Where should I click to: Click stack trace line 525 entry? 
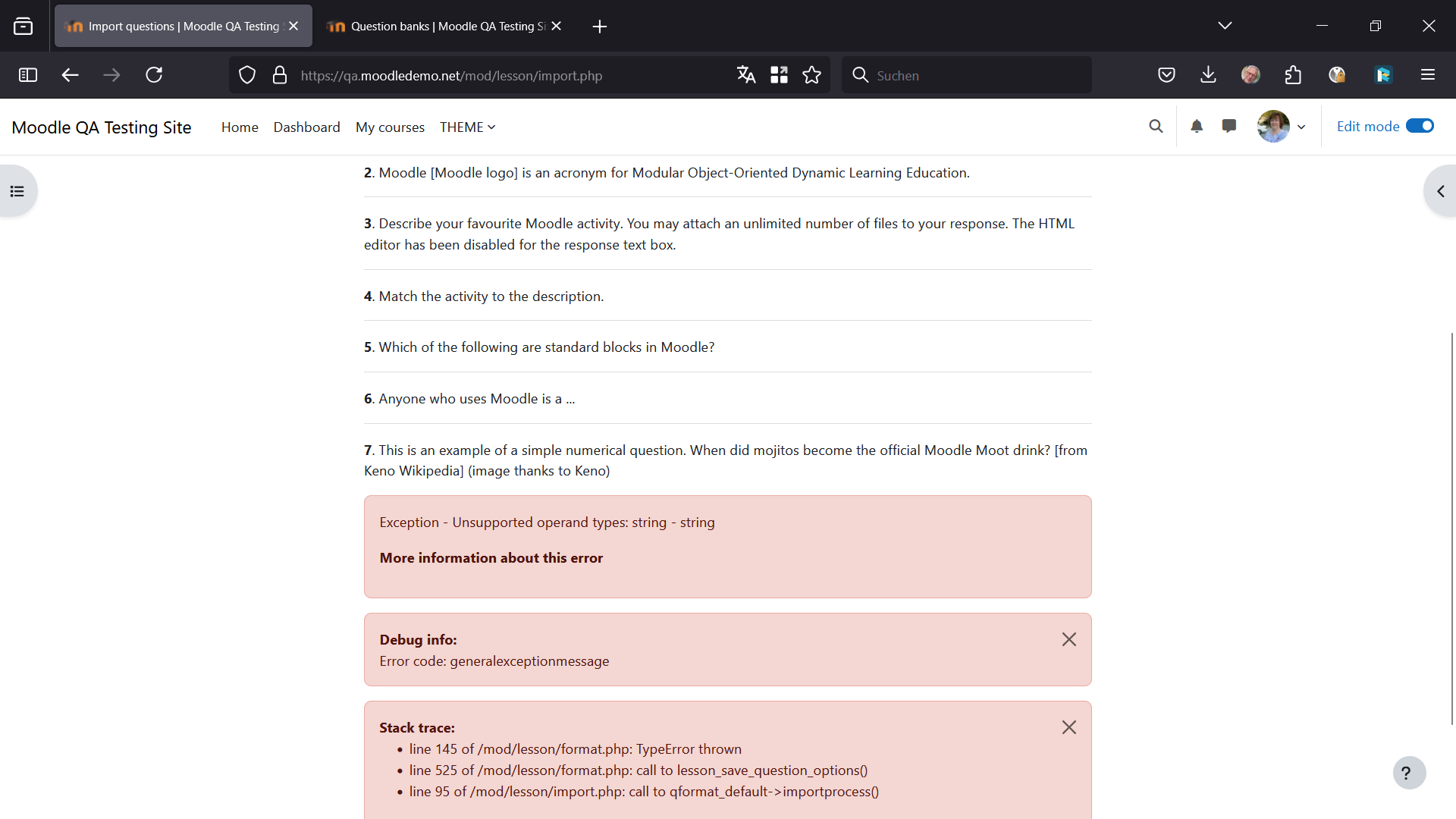click(639, 770)
